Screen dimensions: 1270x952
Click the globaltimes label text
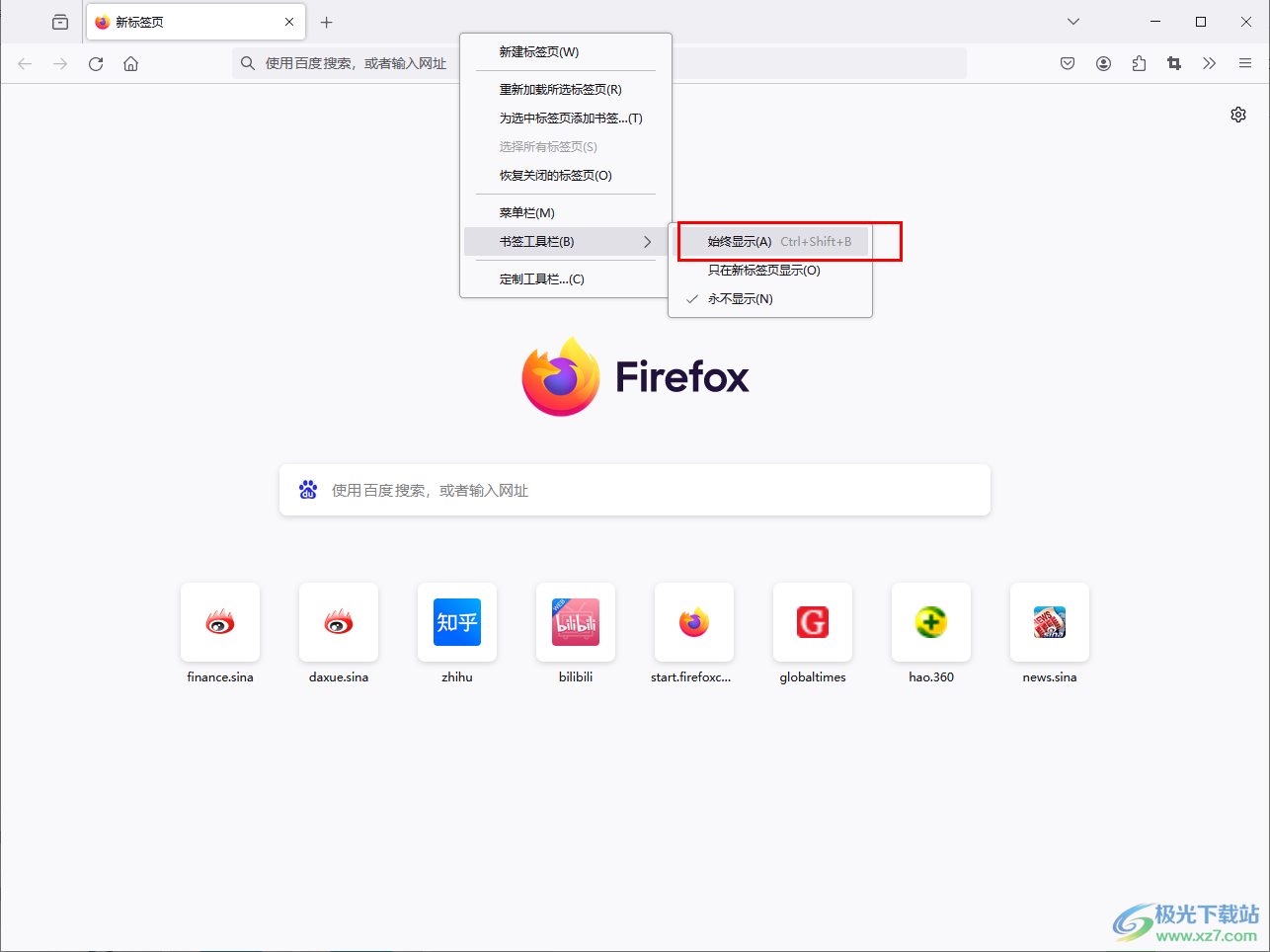(x=813, y=677)
